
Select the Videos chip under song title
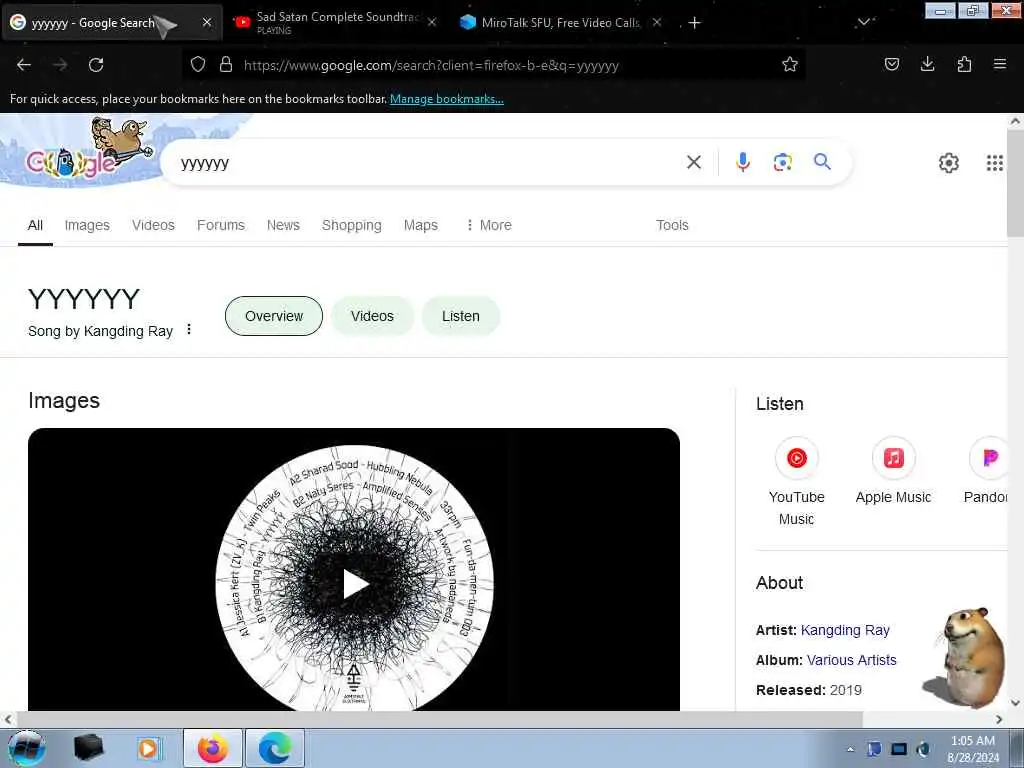click(x=372, y=316)
